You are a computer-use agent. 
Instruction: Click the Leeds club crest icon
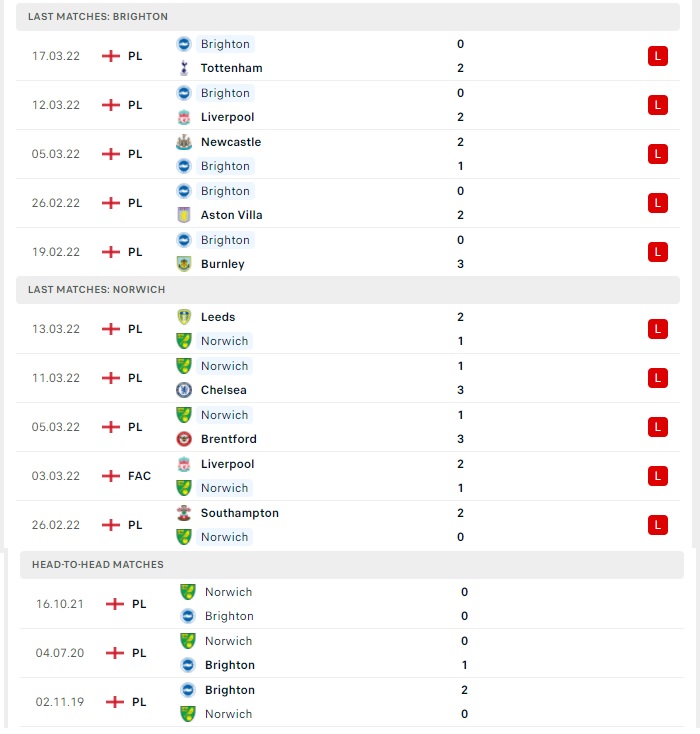(184, 317)
